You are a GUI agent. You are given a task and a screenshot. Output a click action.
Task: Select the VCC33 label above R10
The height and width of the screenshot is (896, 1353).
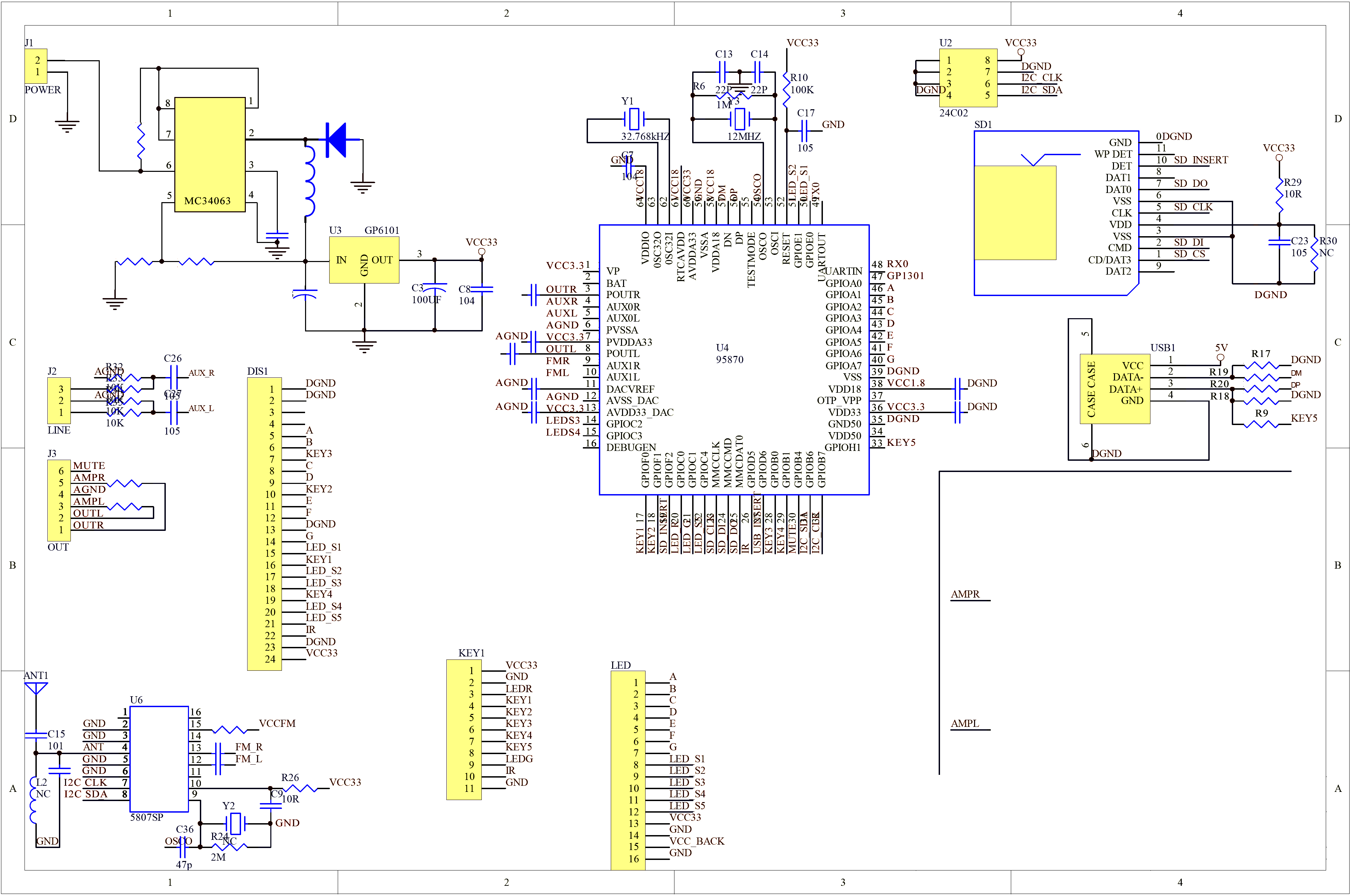[x=802, y=43]
